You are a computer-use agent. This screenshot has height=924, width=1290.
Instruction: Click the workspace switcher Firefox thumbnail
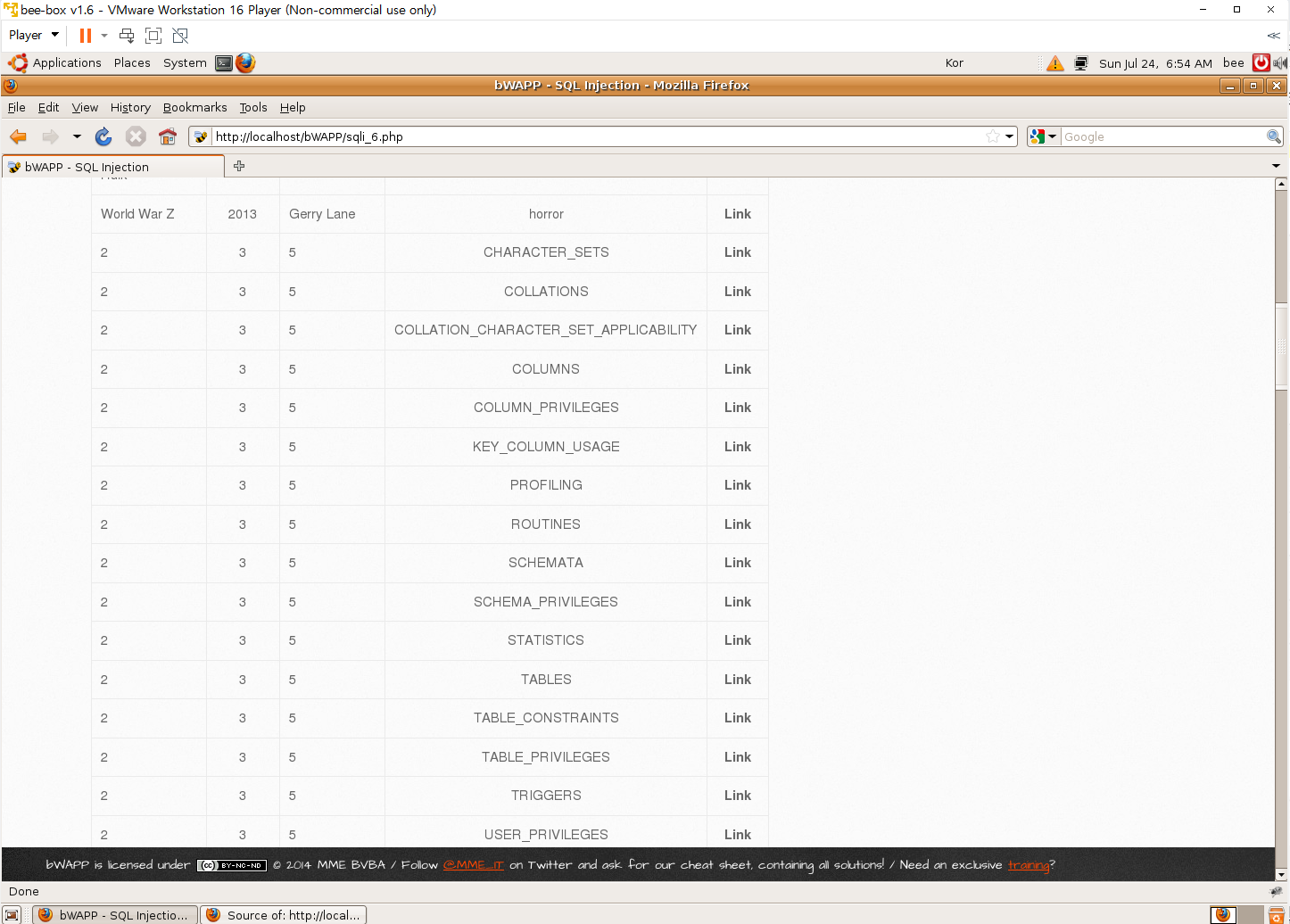[x=1224, y=915]
